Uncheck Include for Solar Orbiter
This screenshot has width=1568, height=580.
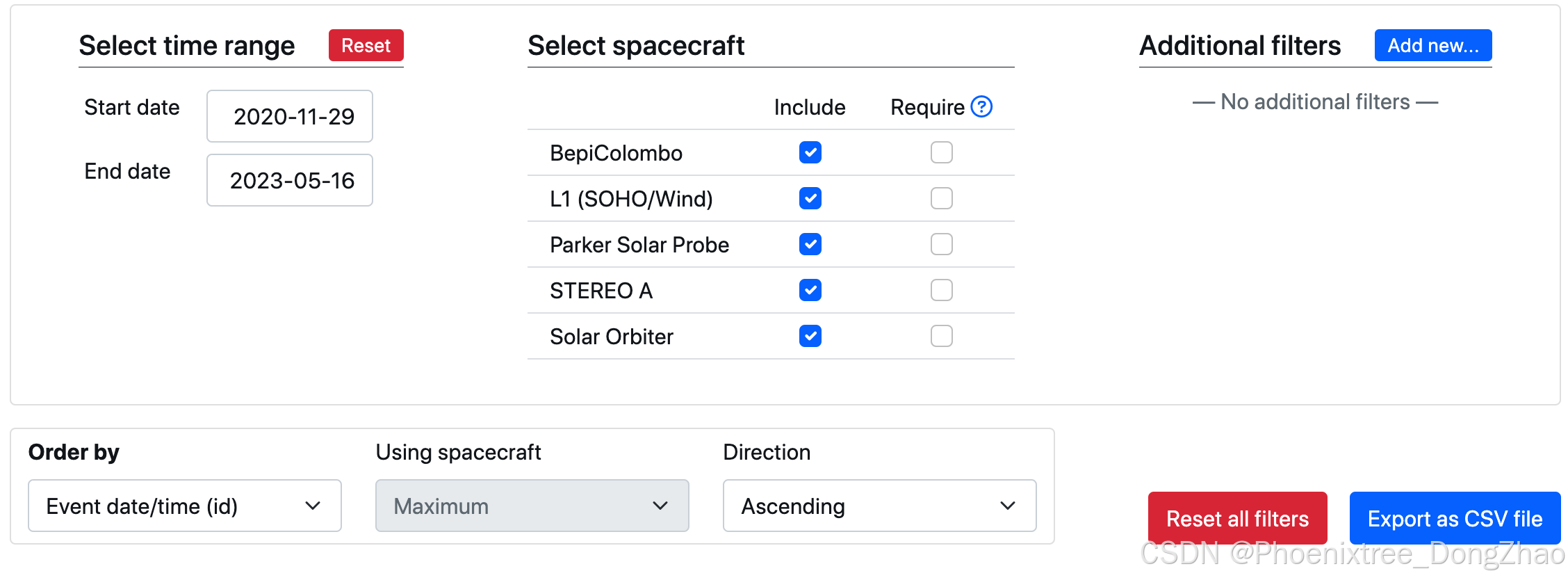(x=810, y=336)
